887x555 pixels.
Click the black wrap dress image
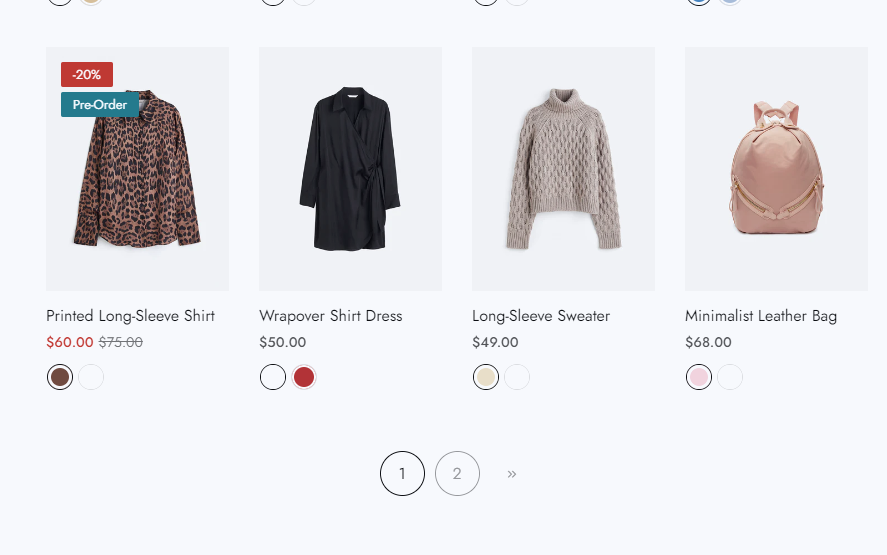(x=350, y=170)
